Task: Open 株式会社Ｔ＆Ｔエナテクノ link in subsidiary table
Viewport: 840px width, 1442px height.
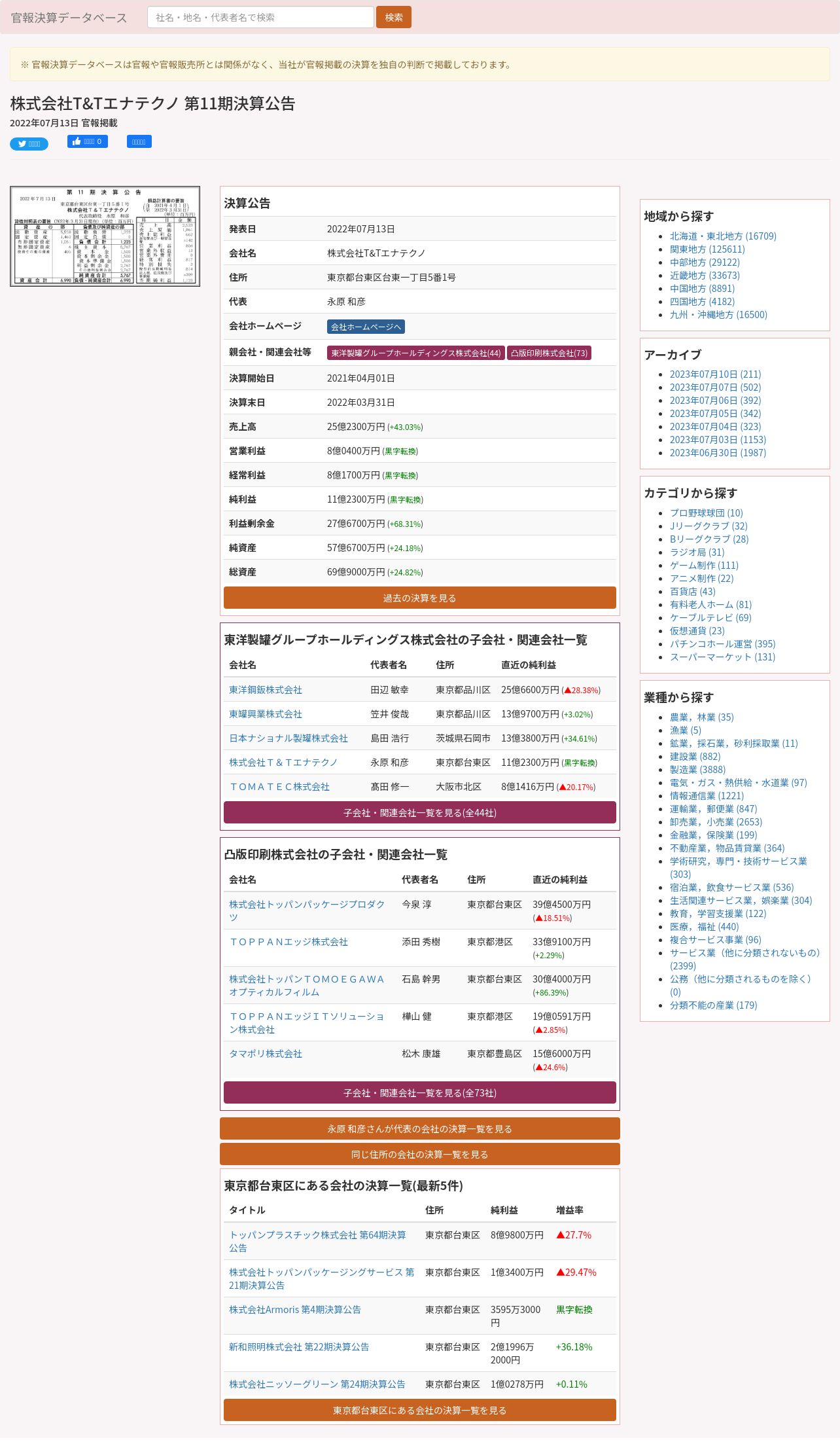Action: click(x=283, y=763)
